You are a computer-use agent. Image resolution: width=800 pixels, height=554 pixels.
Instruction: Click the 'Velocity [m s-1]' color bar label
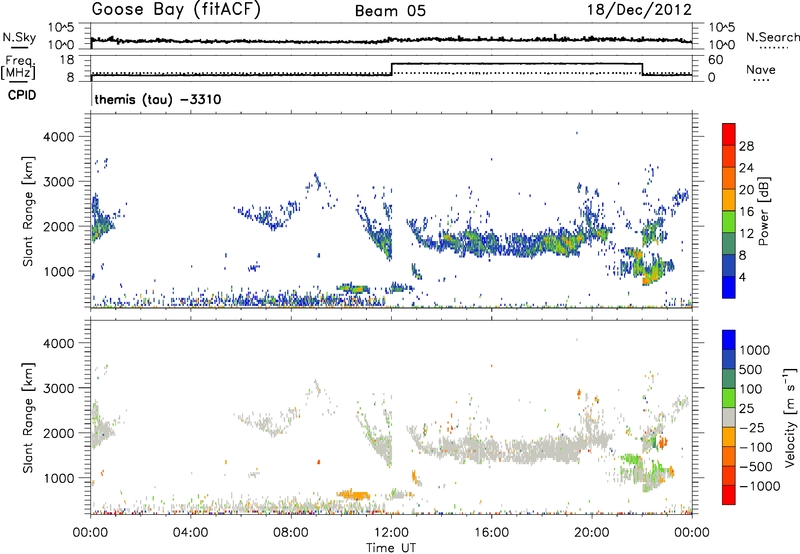[x=790, y=417]
